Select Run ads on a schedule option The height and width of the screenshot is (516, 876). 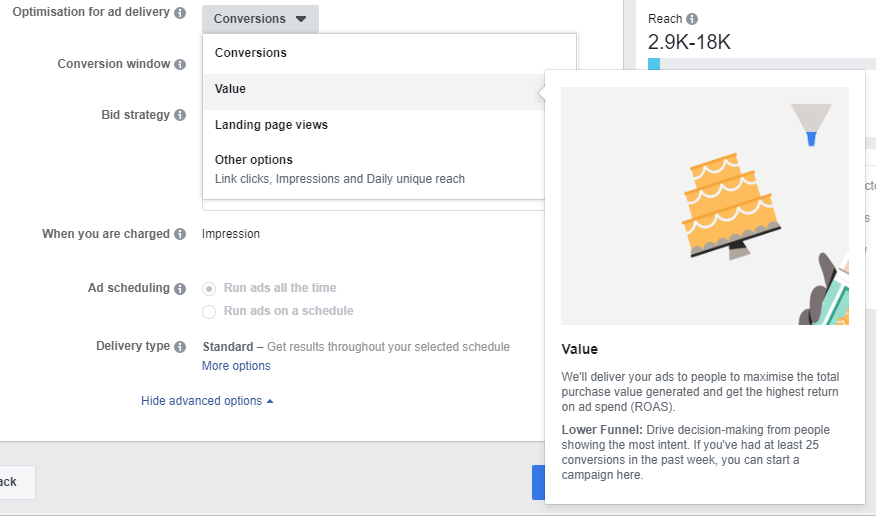[x=209, y=311]
